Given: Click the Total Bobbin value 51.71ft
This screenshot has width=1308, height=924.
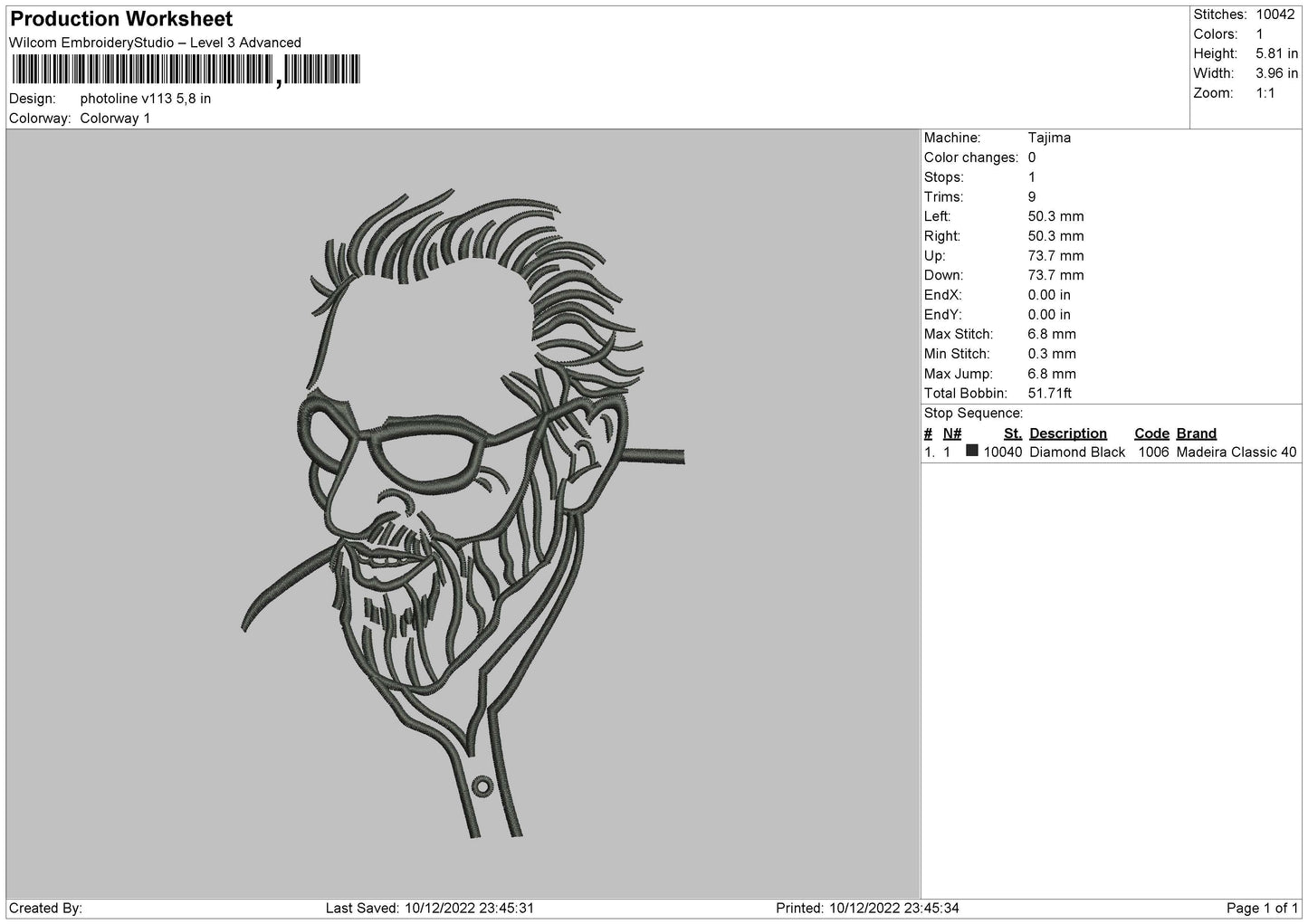Looking at the screenshot, I should pos(1050,394).
